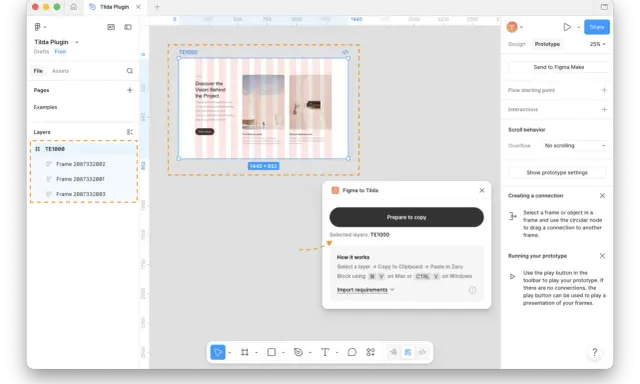The width and height of the screenshot is (640, 384).
Task: Open pen tool options dropdown arrow
Action: (x=310, y=353)
